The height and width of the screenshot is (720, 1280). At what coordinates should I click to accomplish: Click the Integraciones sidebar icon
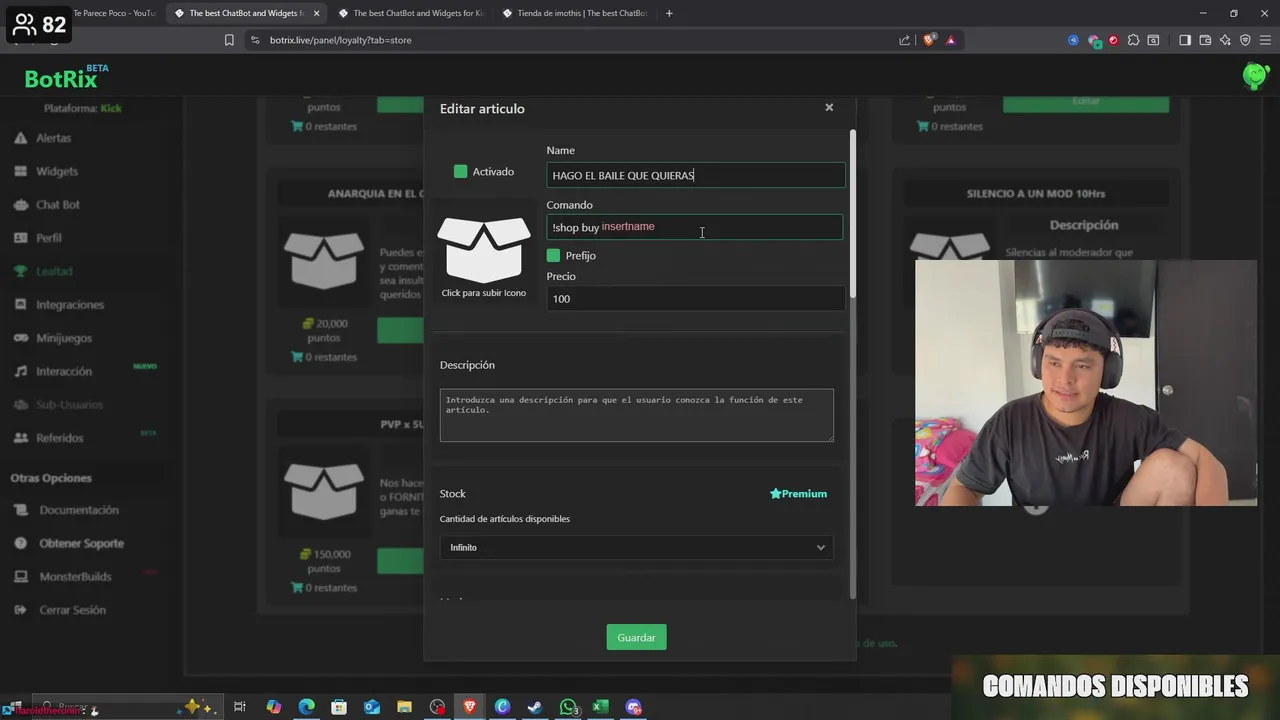pos(20,304)
